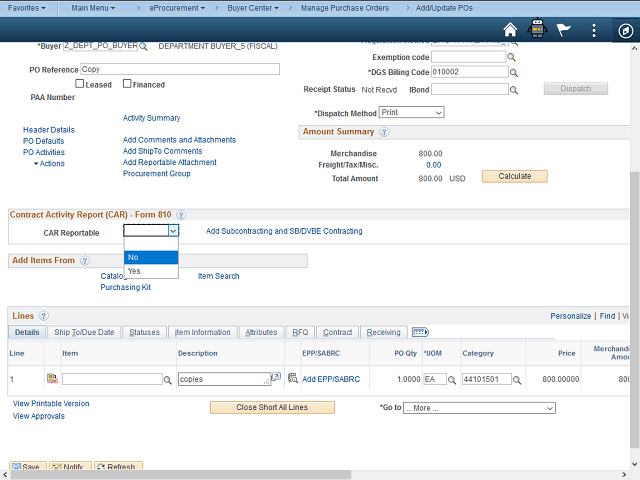Switch to the Ship To/Due Date tab
The height and width of the screenshot is (480, 640).
tap(84, 332)
